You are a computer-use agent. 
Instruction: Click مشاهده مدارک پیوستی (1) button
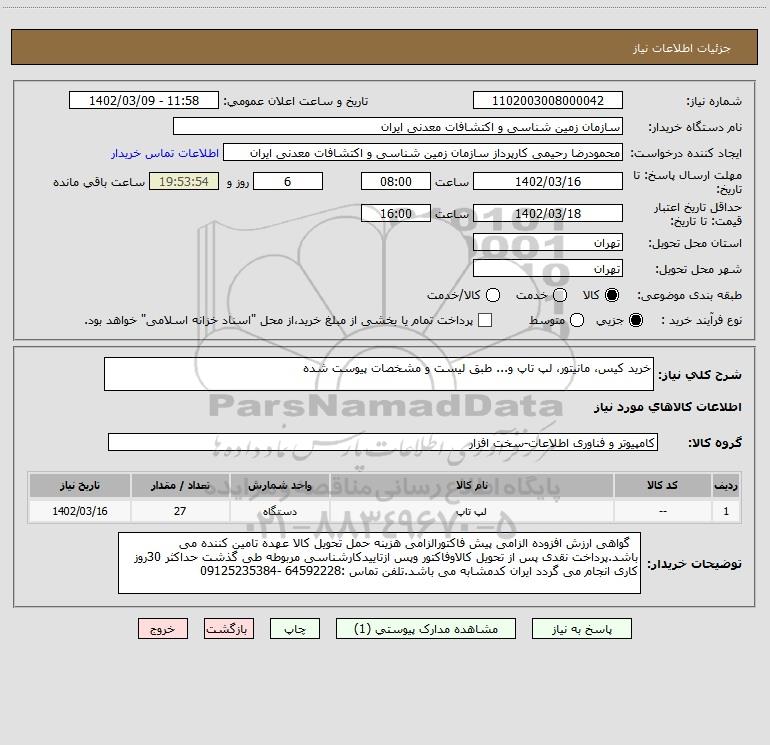[426, 629]
